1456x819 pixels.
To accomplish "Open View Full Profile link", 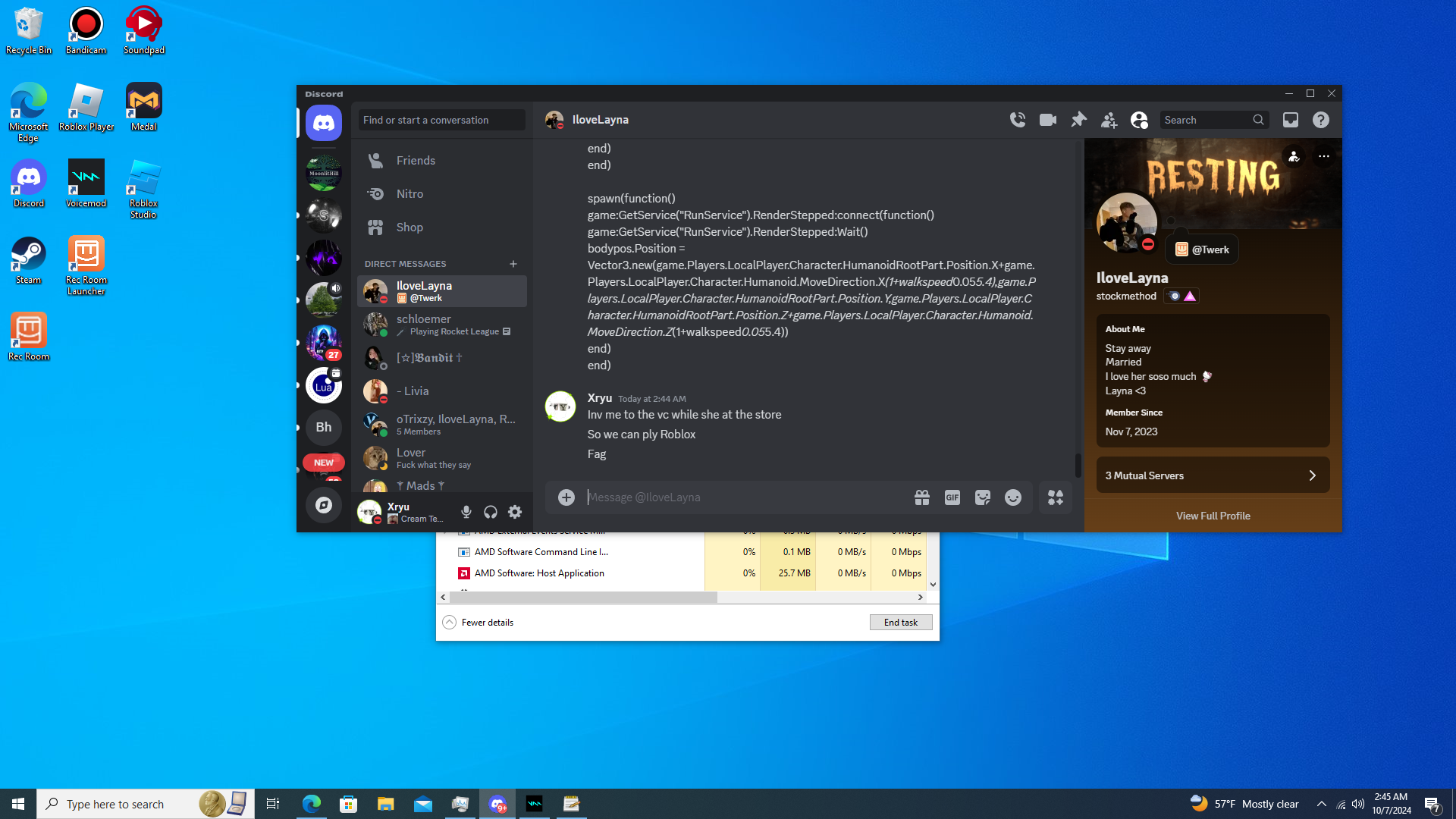I will [x=1213, y=516].
